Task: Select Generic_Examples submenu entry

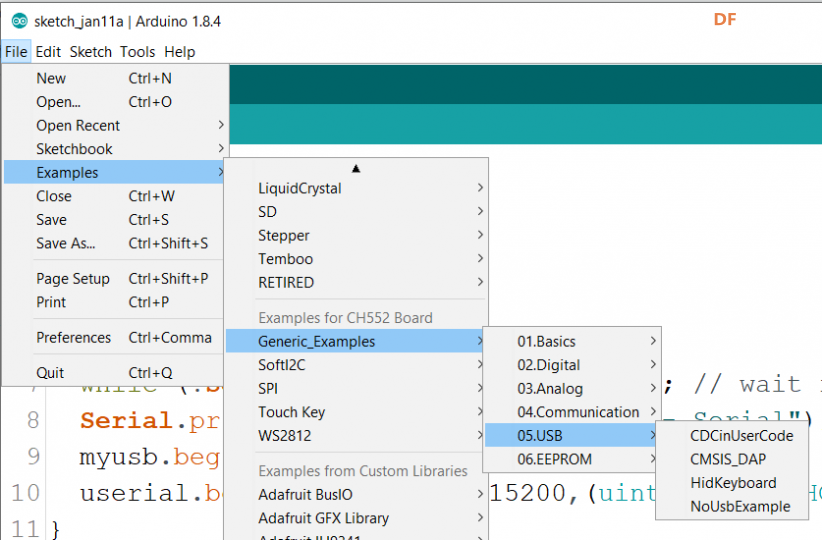Action: point(356,341)
